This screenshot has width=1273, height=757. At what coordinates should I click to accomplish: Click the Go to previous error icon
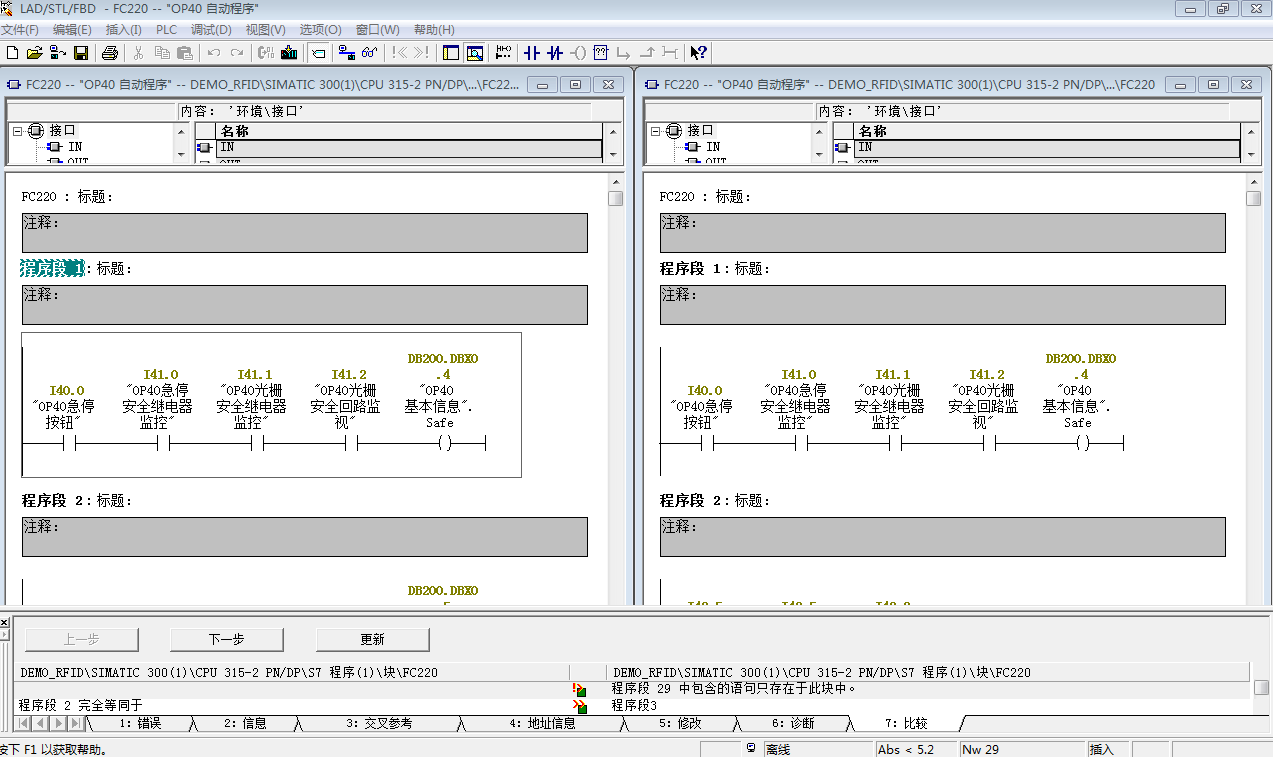(399, 52)
